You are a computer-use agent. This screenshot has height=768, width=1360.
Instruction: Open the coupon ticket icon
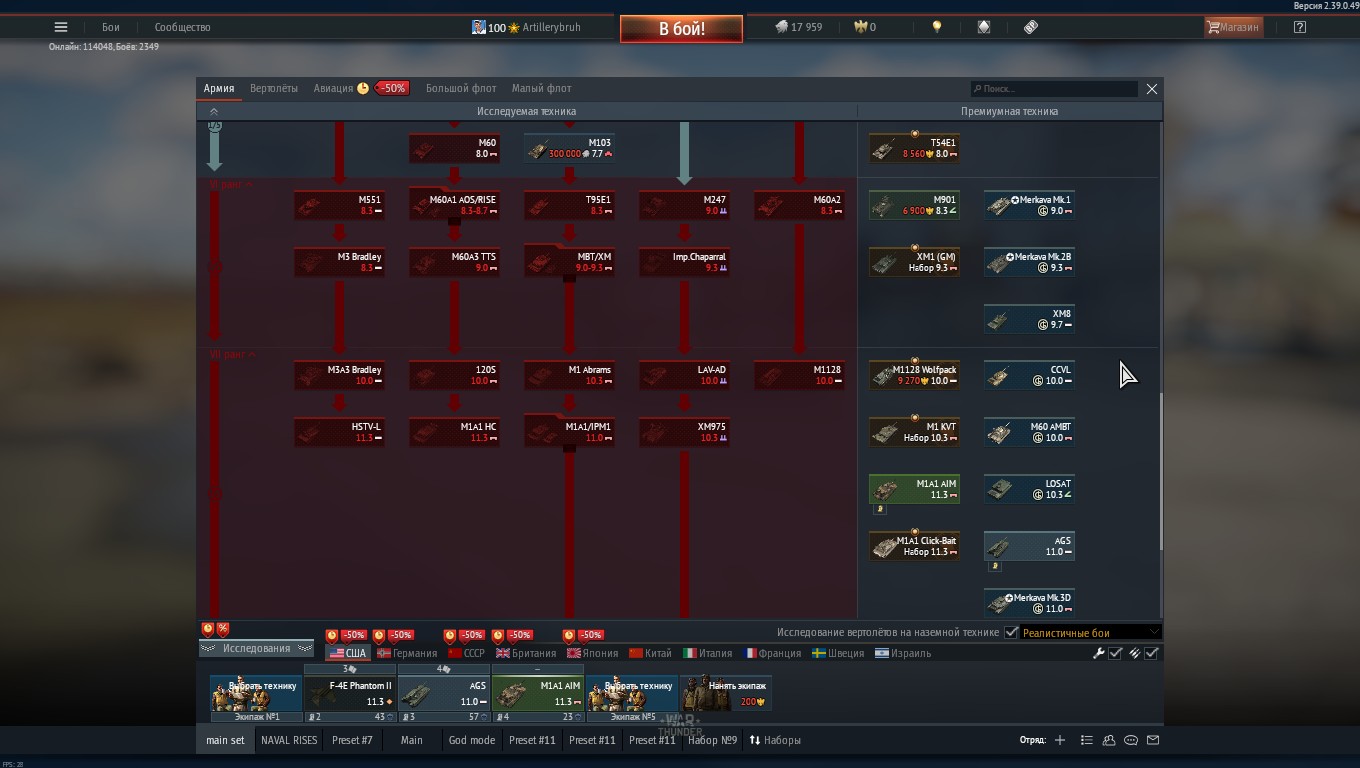1031,27
